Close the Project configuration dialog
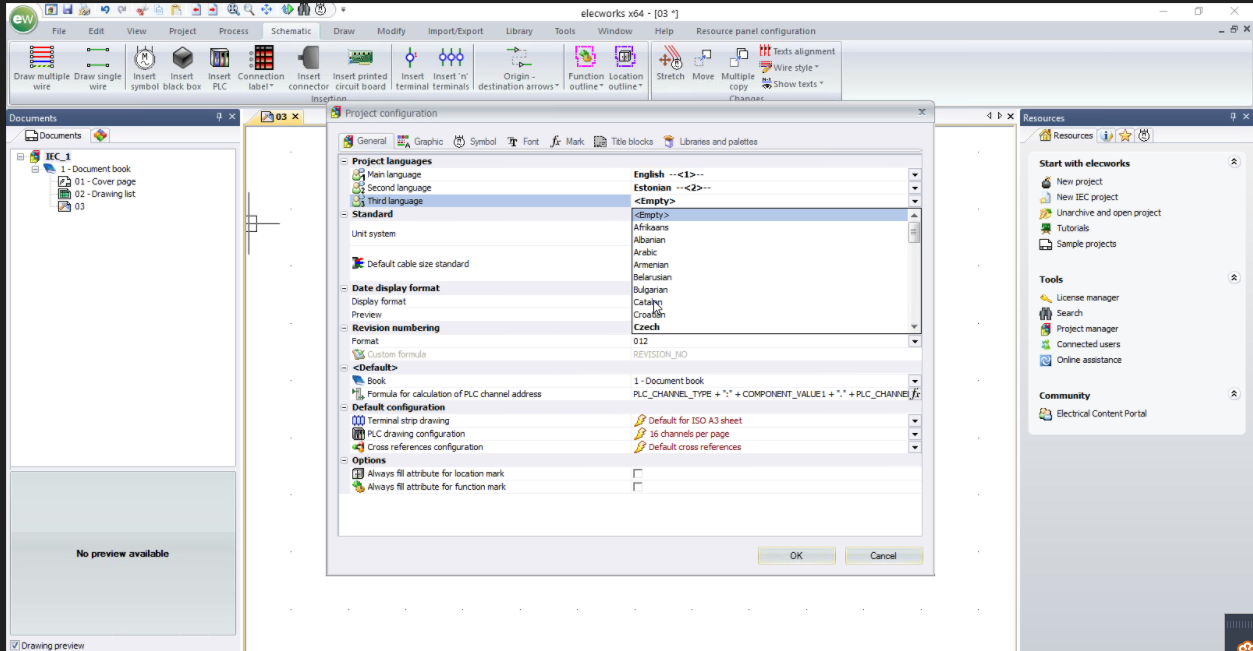 pyautogui.click(x=922, y=112)
